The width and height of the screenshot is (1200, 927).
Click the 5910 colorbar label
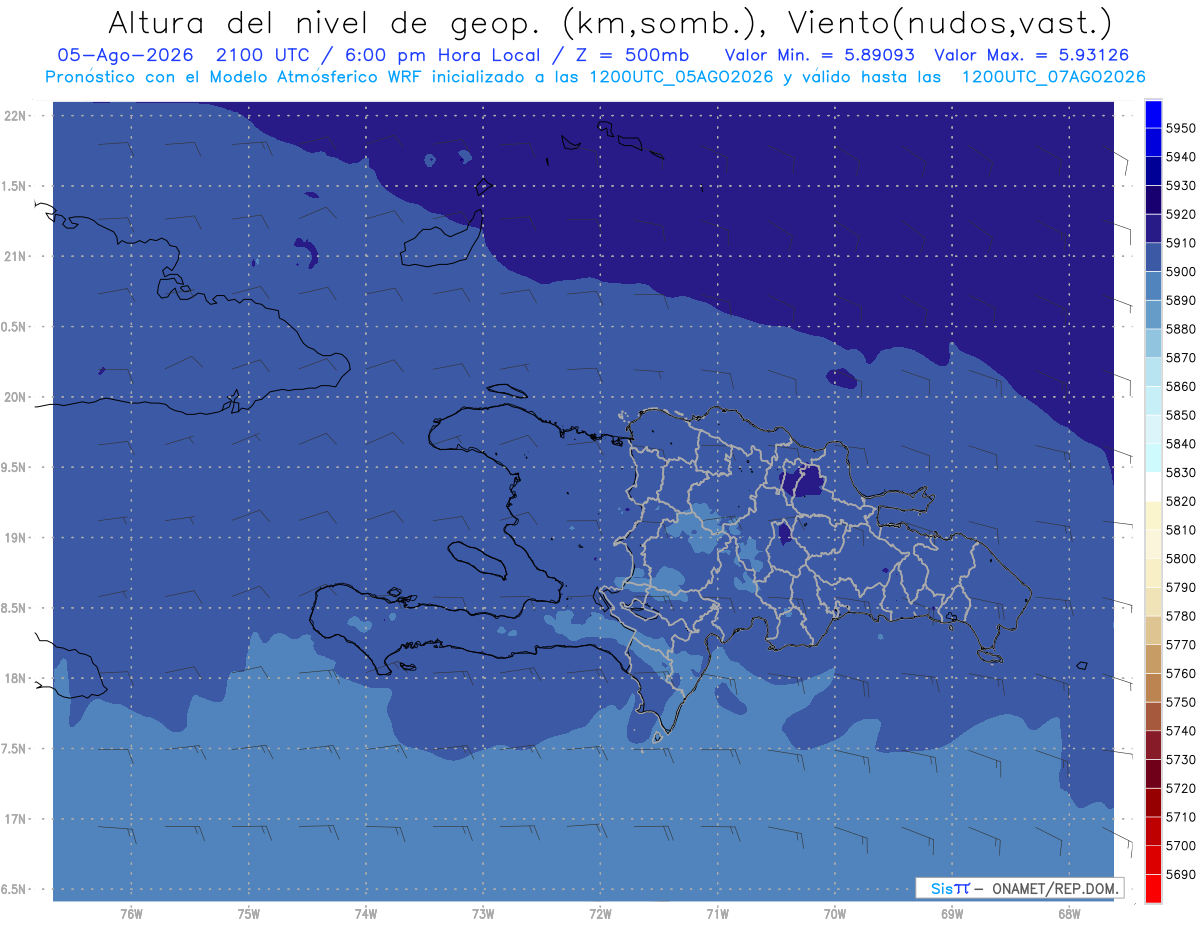point(1180,243)
